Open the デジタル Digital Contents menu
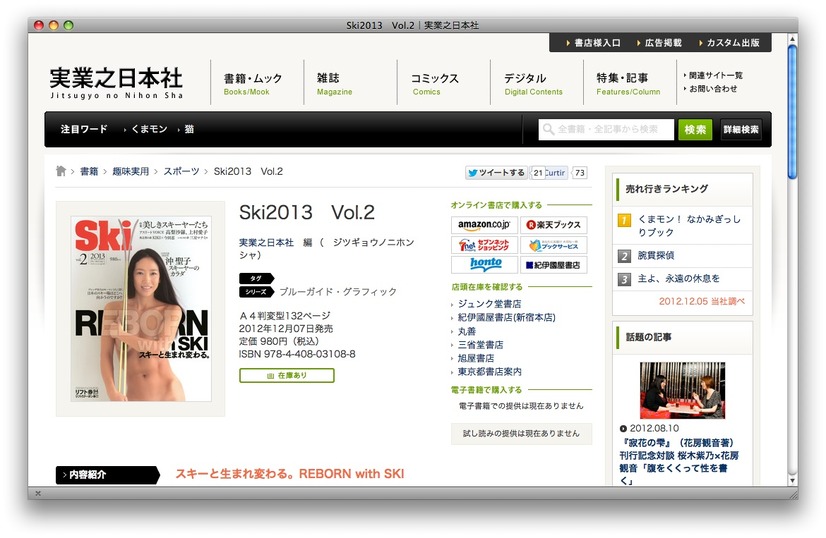Image resolution: width=826 pixels, height=538 pixels. pyautogui.click(x=533, y=84)
